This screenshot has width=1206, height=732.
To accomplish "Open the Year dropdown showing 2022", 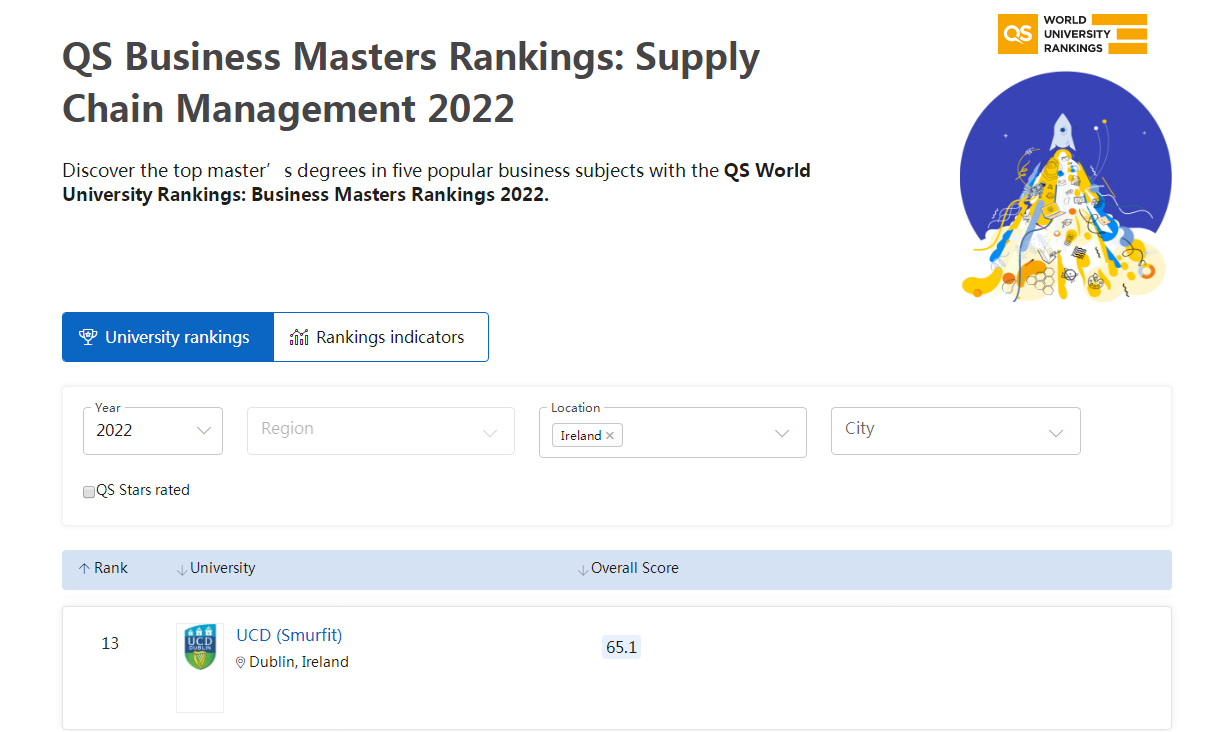I will (x=153, y=431).
